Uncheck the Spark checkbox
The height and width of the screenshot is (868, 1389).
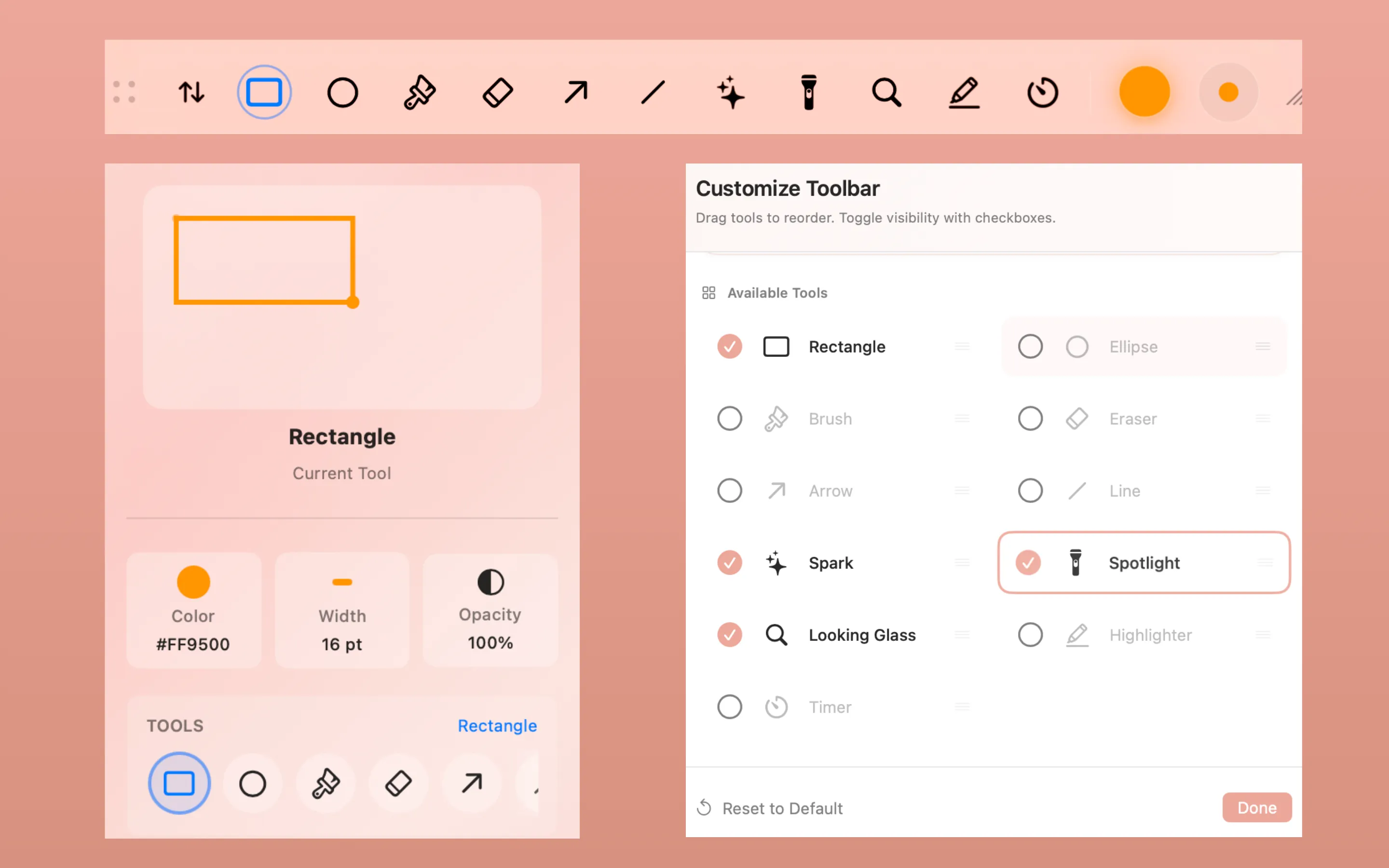(730, 563)
